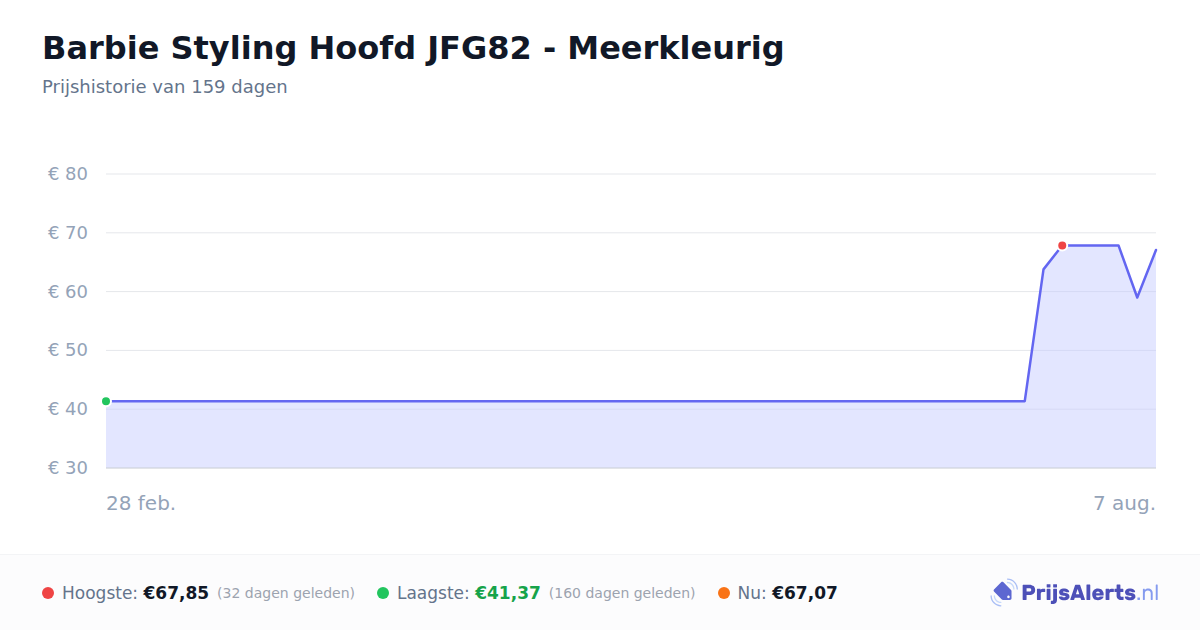Select the red peak marker on chart
The image size is (1200, 630).
pyautogui.click(x=1062, y=245)
